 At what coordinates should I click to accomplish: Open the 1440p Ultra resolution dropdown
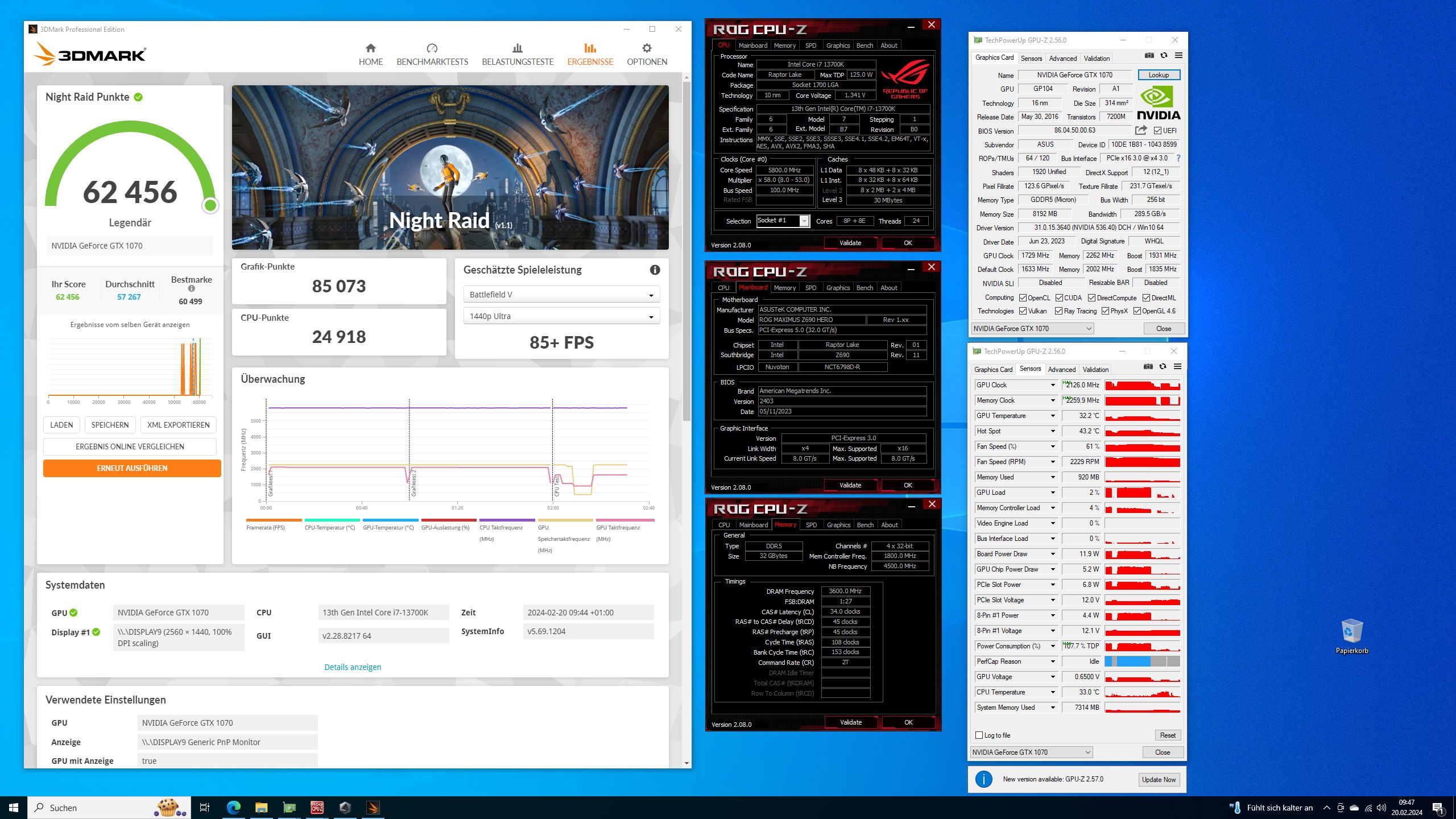(561, 316)
